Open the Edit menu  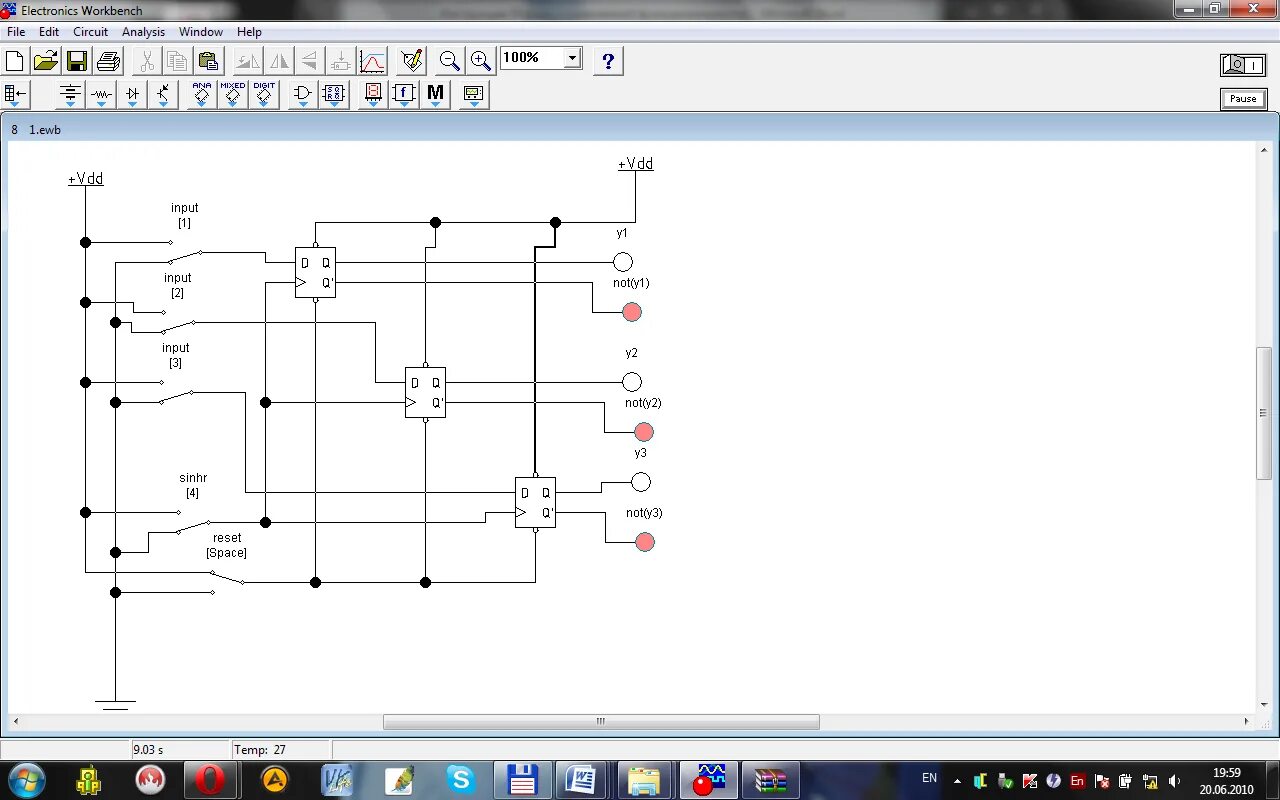point(49,32)
